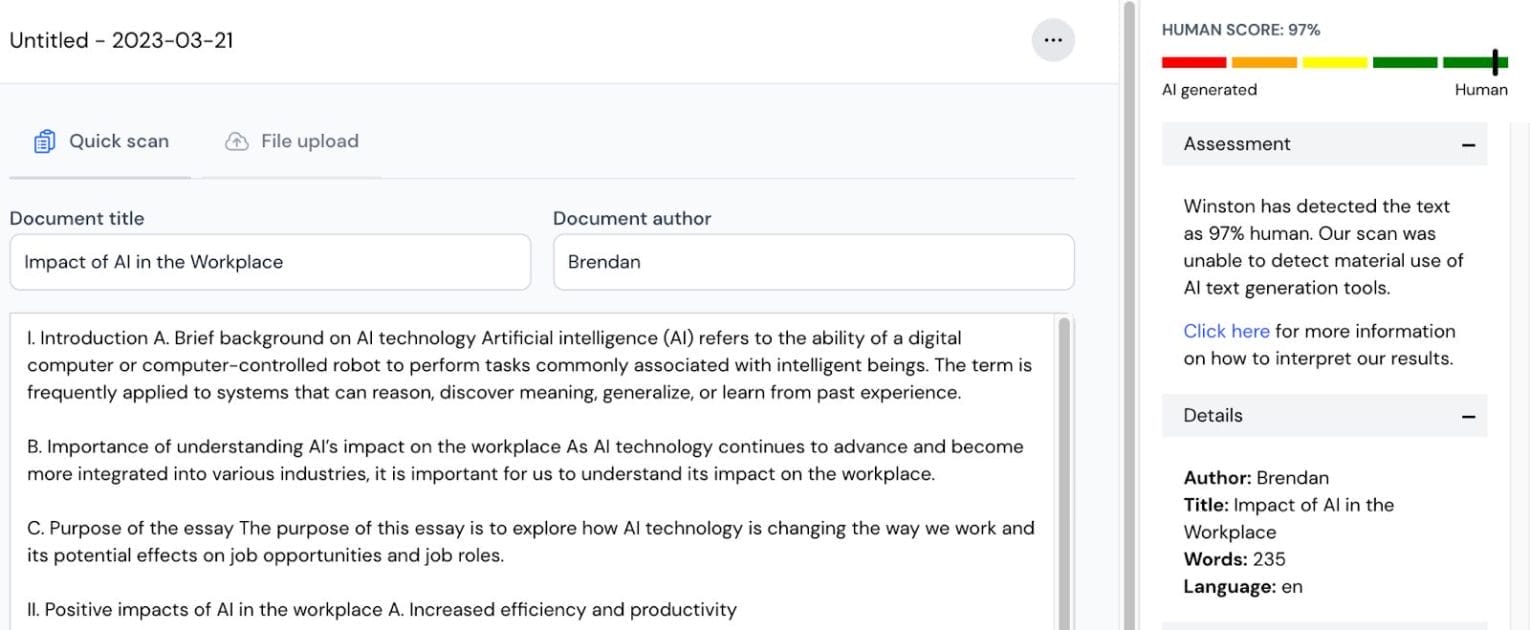Click the human score position marker

pos(1495,62)
